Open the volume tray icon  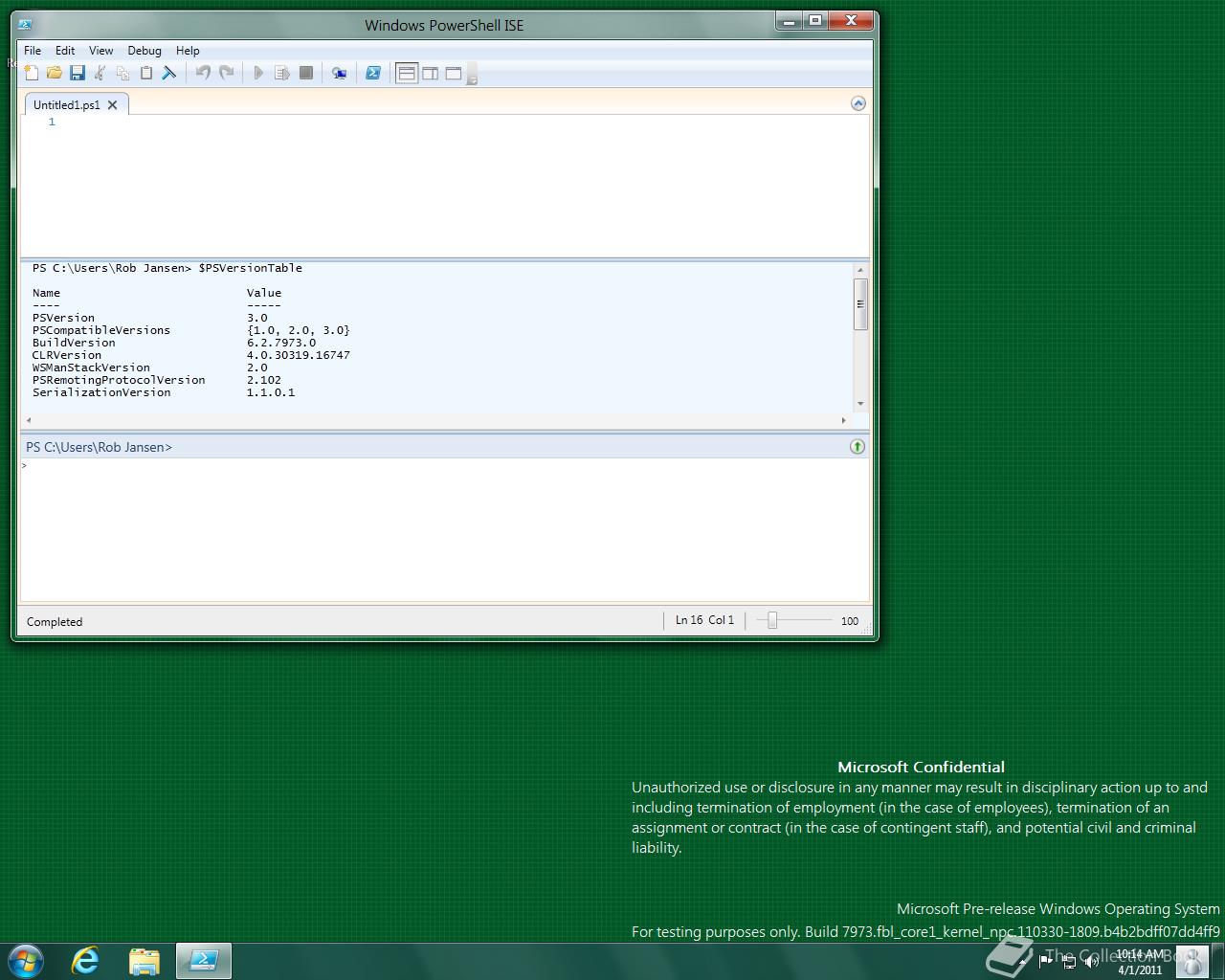point(1092,962)
